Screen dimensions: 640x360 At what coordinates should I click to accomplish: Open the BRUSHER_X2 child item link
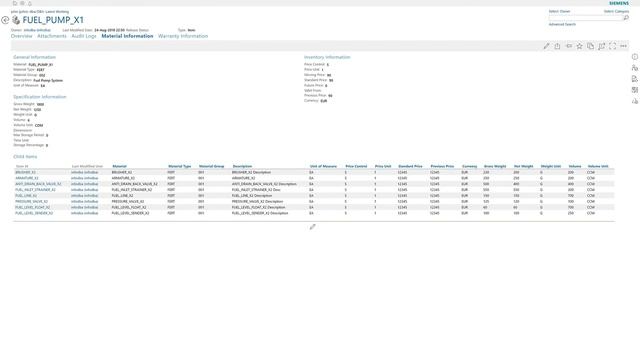(x=25, y=172)
